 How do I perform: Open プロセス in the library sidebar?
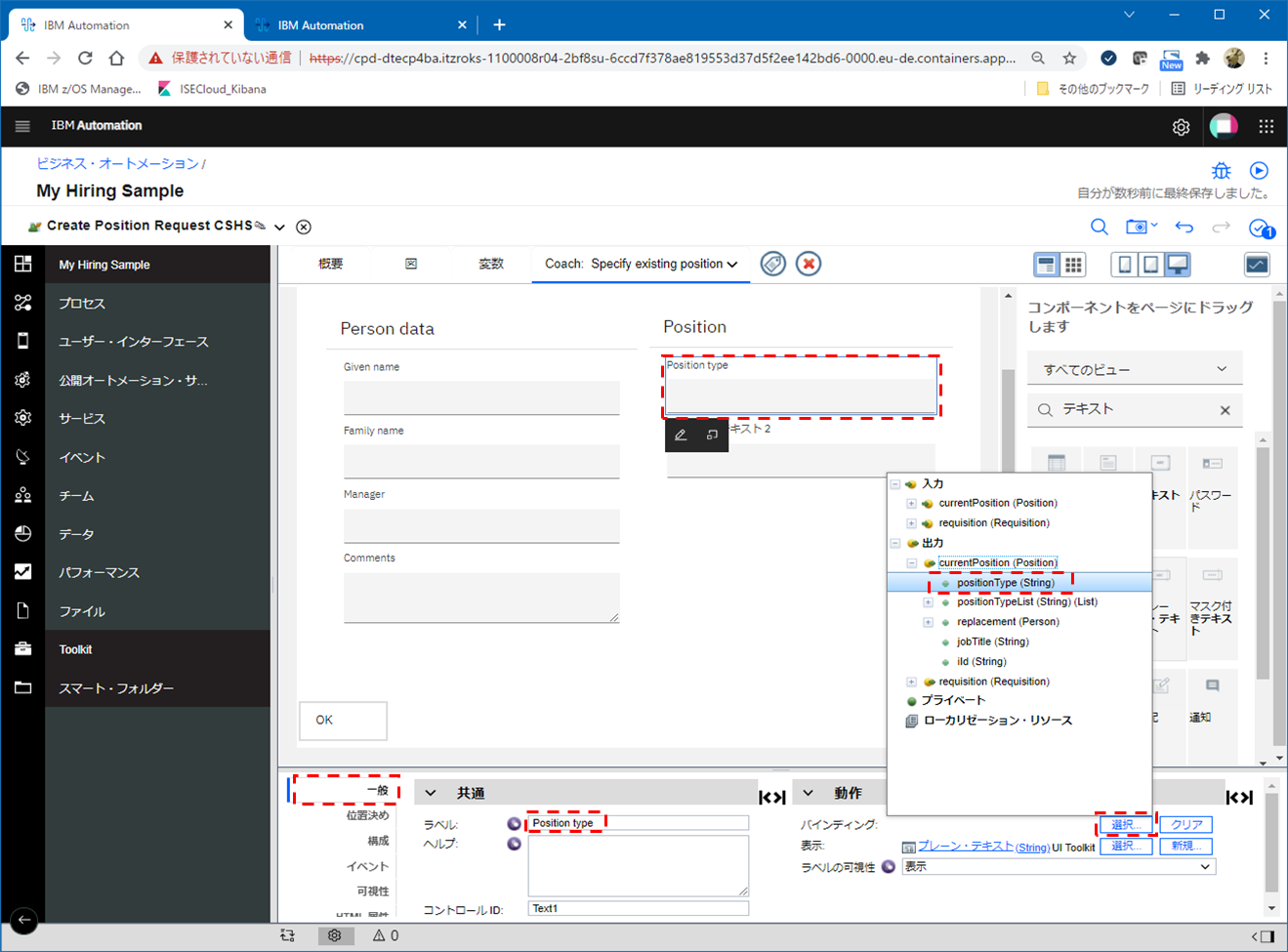click(x=82, y=304)
